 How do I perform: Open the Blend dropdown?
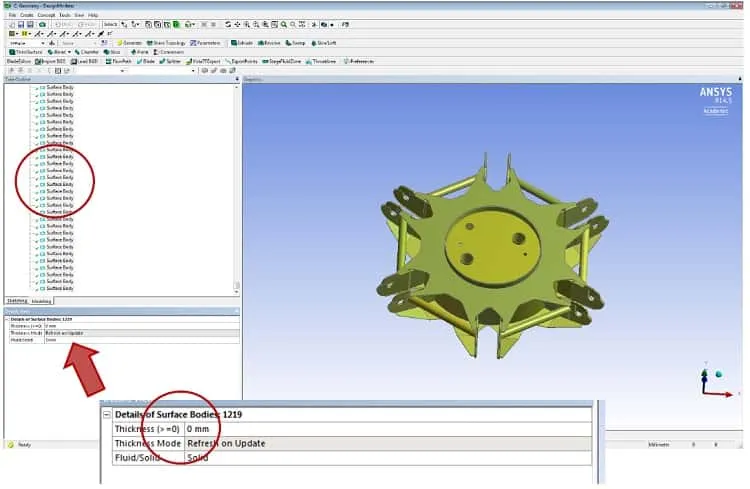coord(59,52)
